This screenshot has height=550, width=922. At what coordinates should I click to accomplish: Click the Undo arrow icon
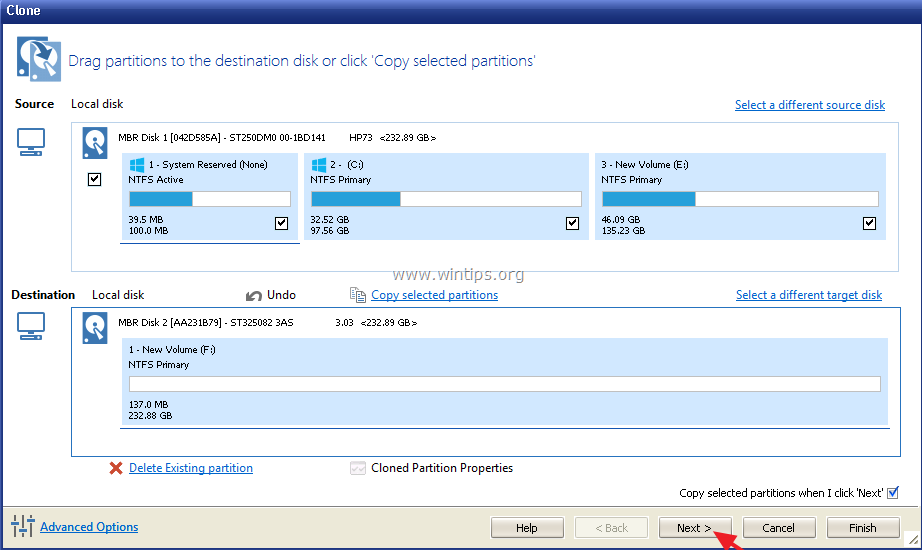pyautogui.click(x=254, y=295)
